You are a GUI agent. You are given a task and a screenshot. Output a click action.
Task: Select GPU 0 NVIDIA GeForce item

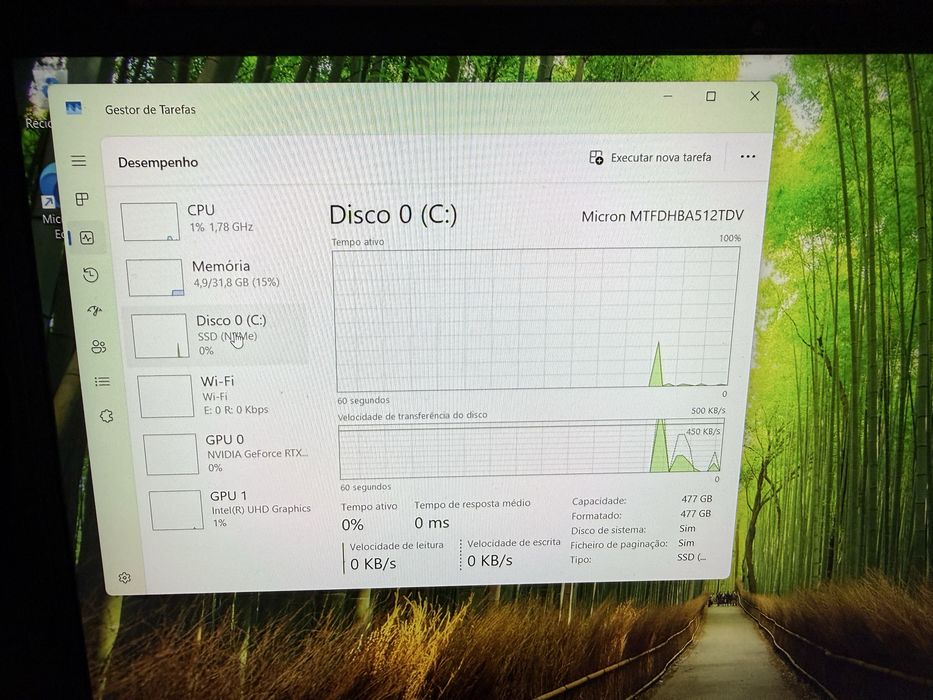tap(227, 454)
